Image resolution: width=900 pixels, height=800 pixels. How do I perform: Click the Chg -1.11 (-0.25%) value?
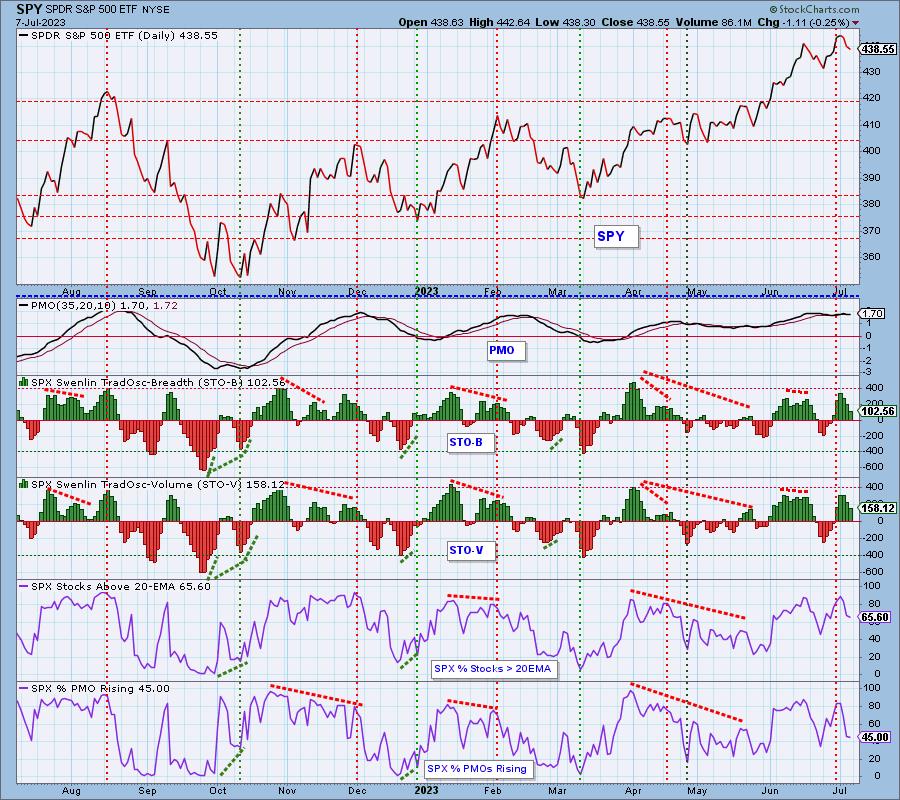[x=802, y=22]
